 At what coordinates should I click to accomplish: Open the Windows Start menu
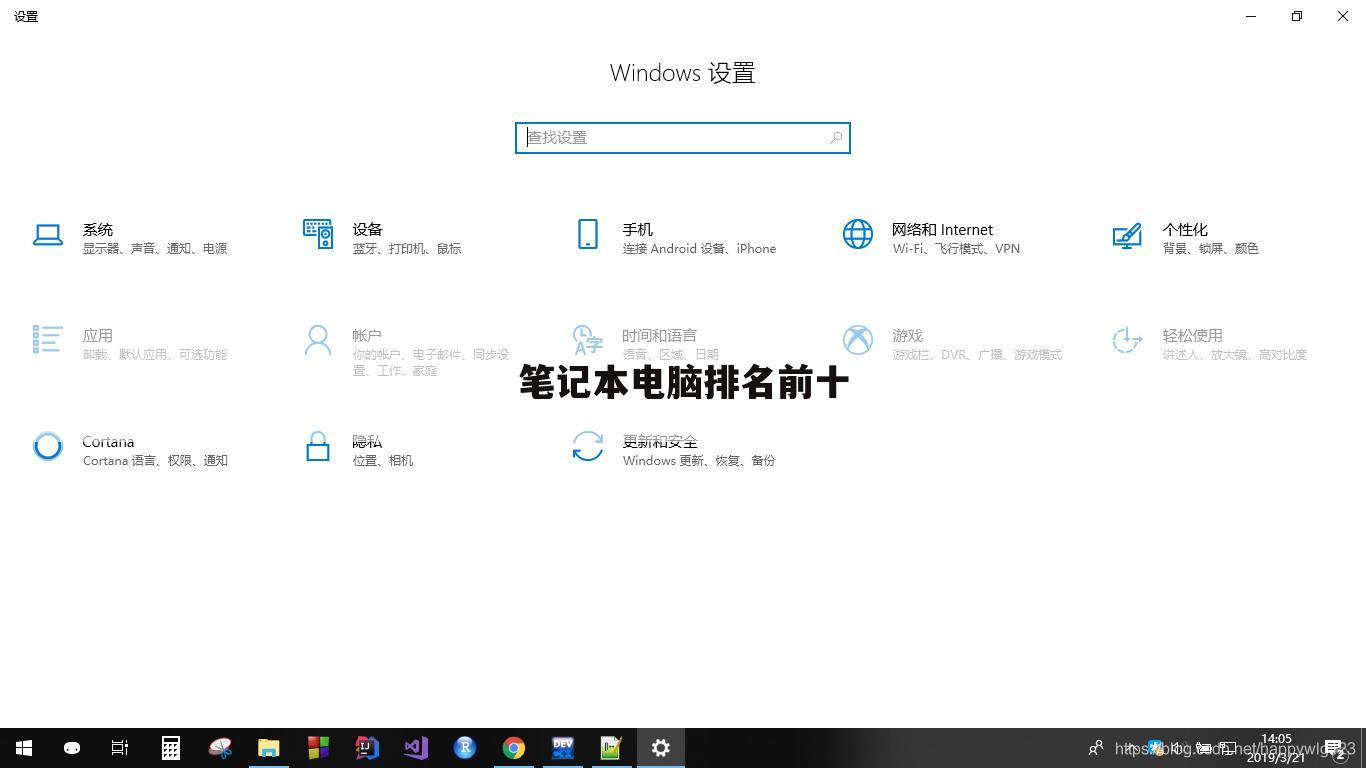(x=24, y=748)
